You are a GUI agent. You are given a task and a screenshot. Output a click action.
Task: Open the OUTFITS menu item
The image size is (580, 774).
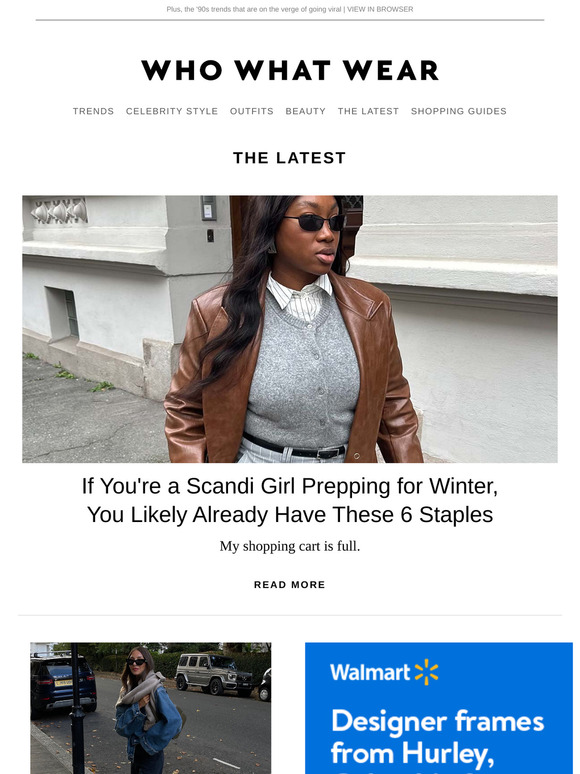tap(252, 111)
